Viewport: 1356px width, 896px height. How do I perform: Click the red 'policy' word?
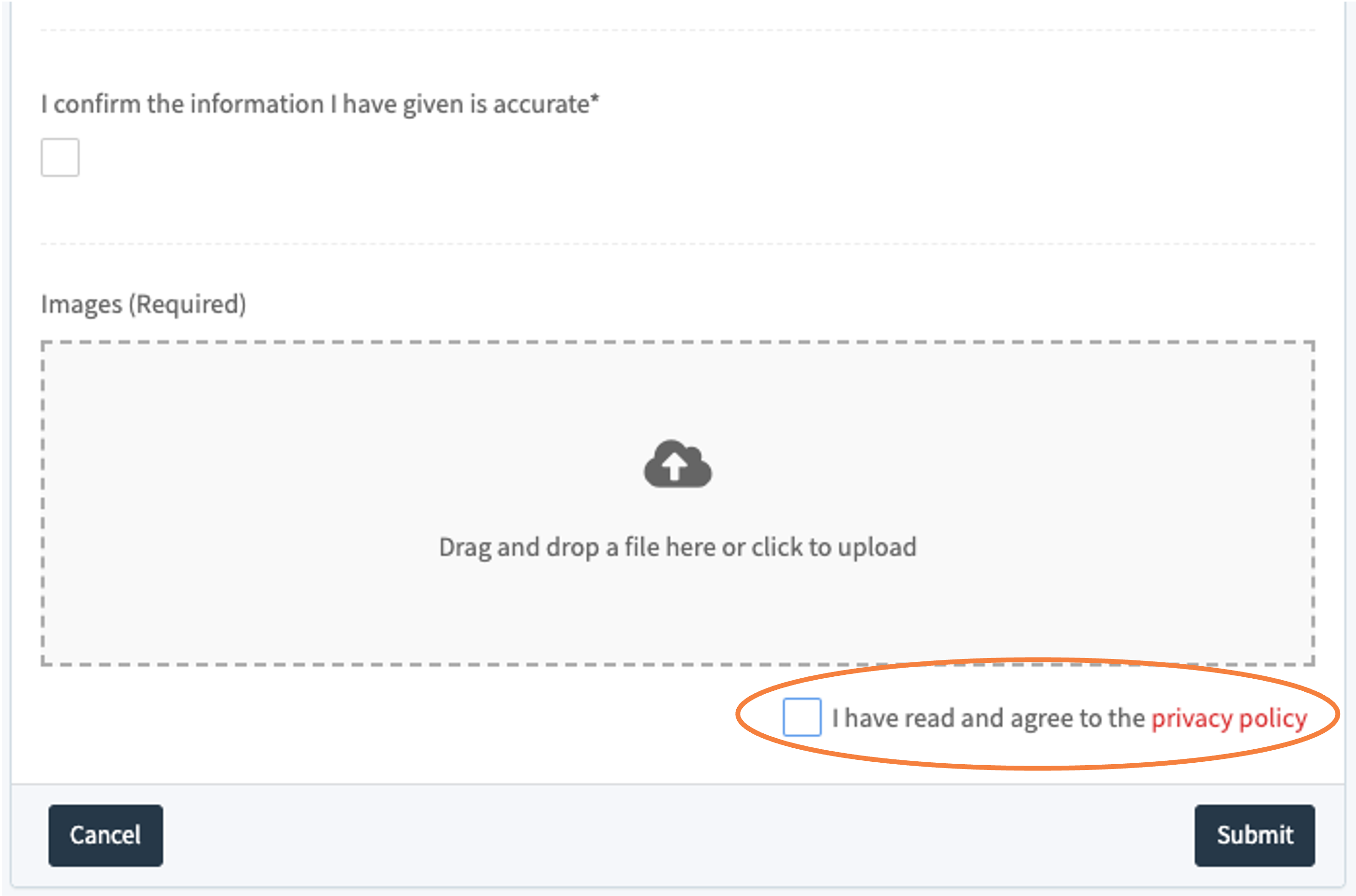(1273, 719)
